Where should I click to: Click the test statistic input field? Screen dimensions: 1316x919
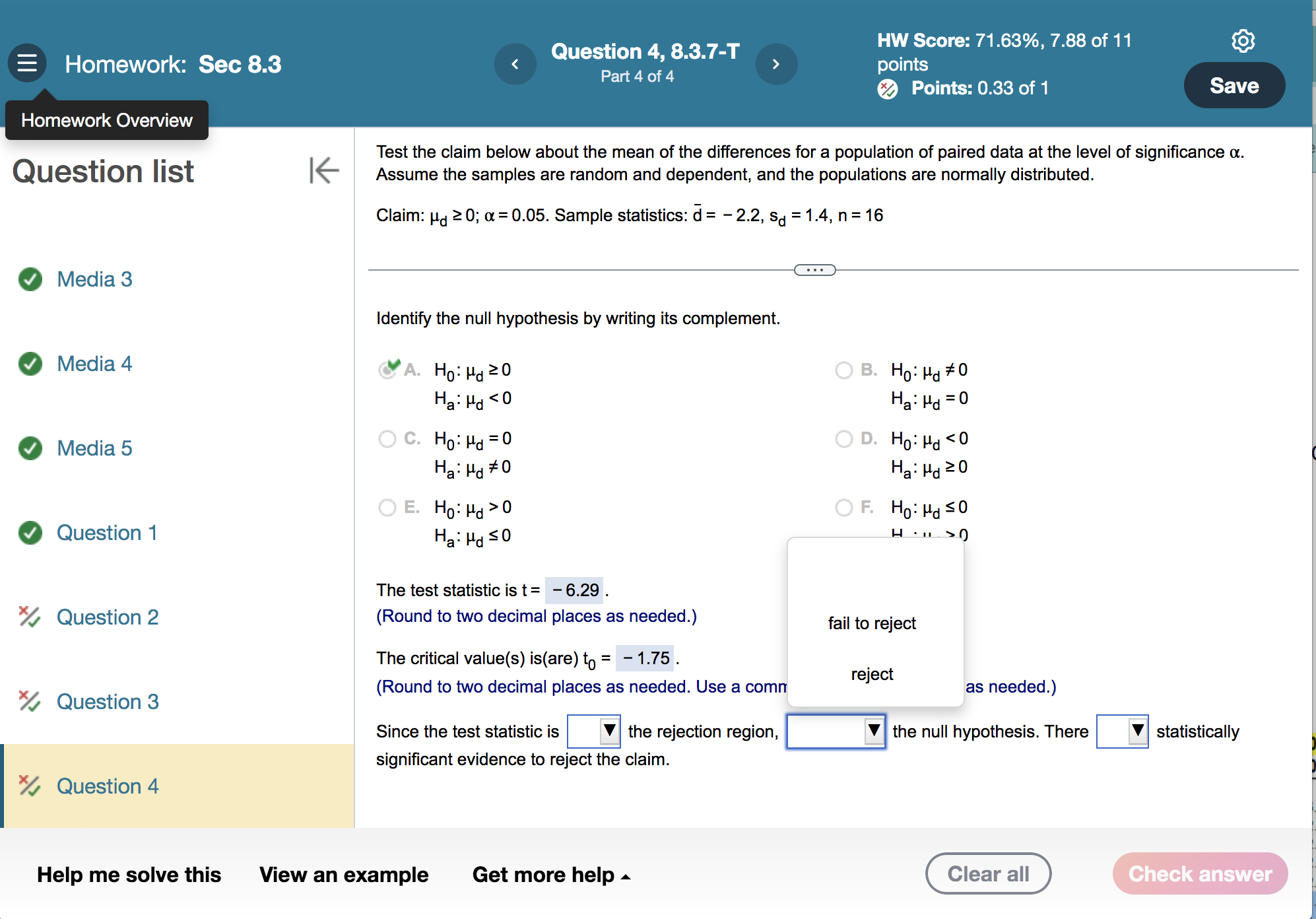575,590
